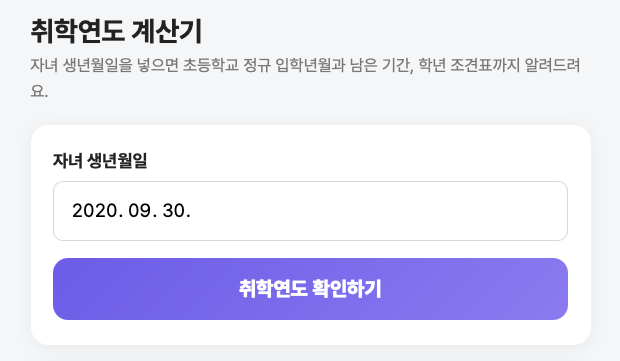
Task: Select the day 30 in the date field
Action: [x=174, y=211]
